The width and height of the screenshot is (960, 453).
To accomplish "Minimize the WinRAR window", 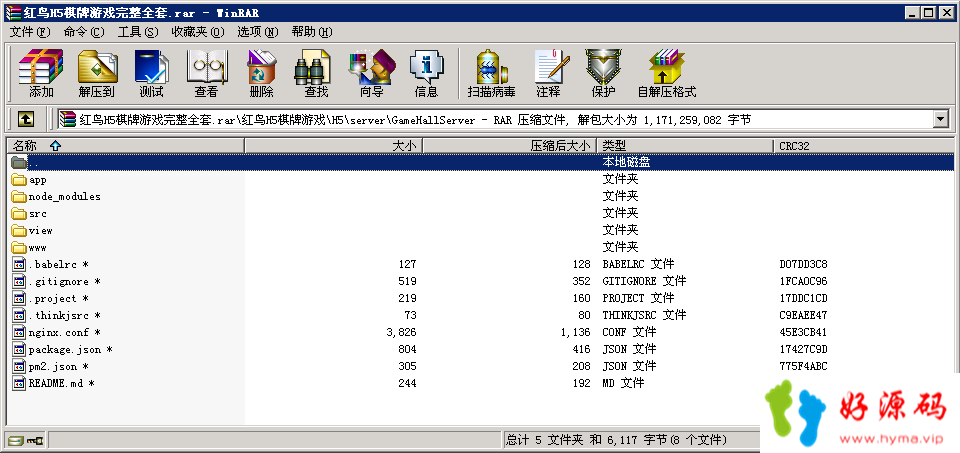I will tap(913, 12).
